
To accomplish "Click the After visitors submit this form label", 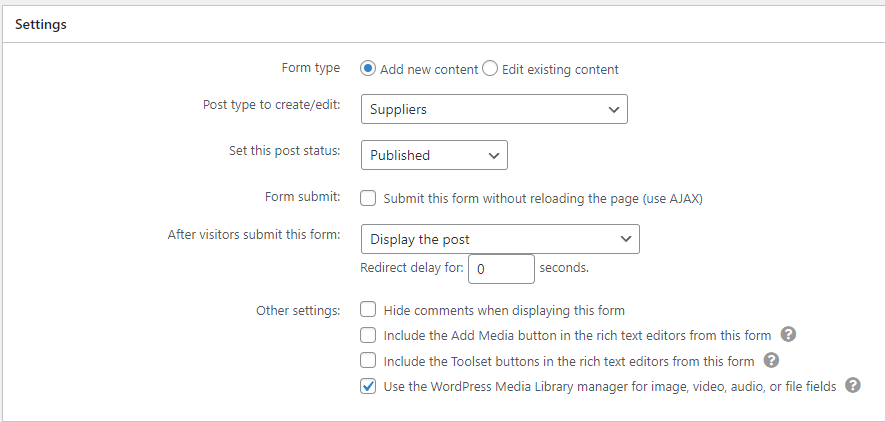I will point(254,235).
